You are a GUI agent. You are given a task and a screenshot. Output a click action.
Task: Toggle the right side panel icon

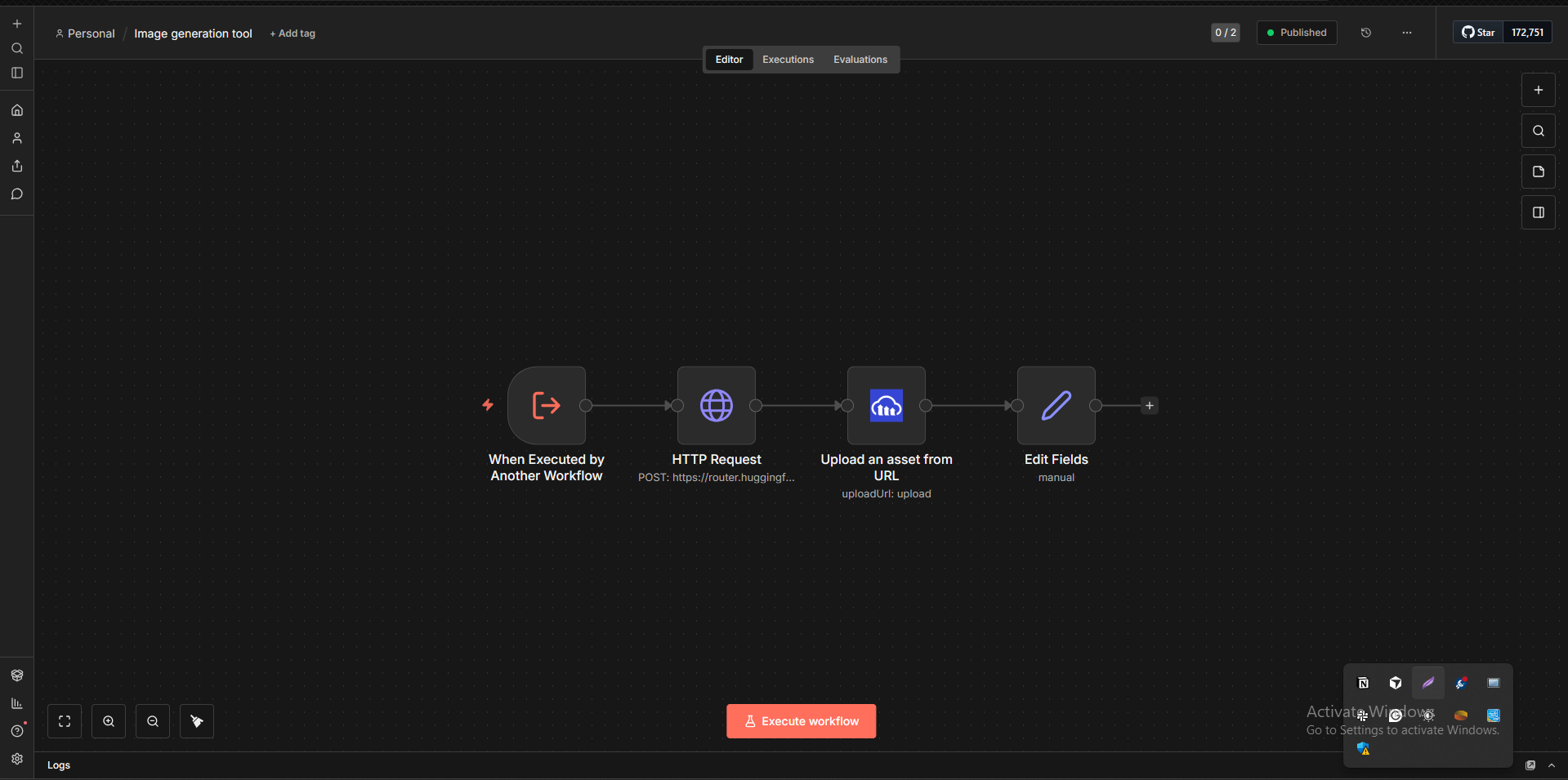click(1538, 212)
